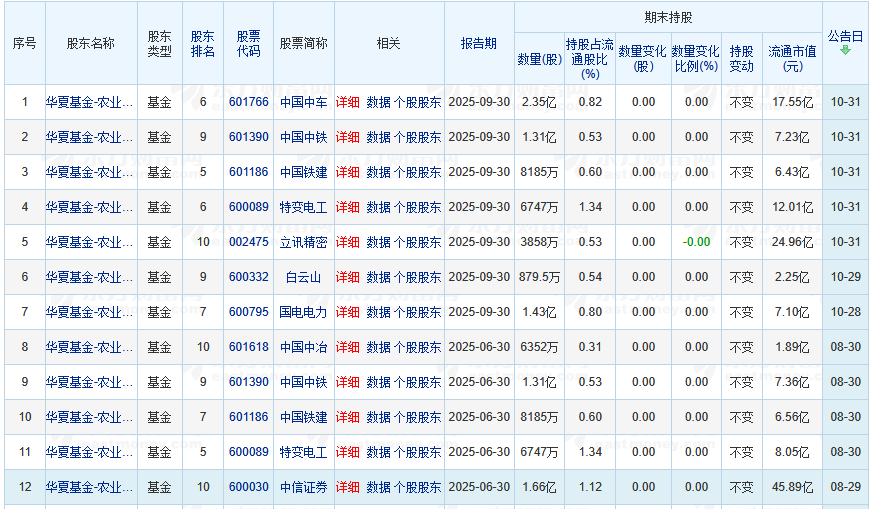The width and height of the screenshot is (872, 509).
Task: Select 1.89亿 market value cell
Action: point(792,347)
